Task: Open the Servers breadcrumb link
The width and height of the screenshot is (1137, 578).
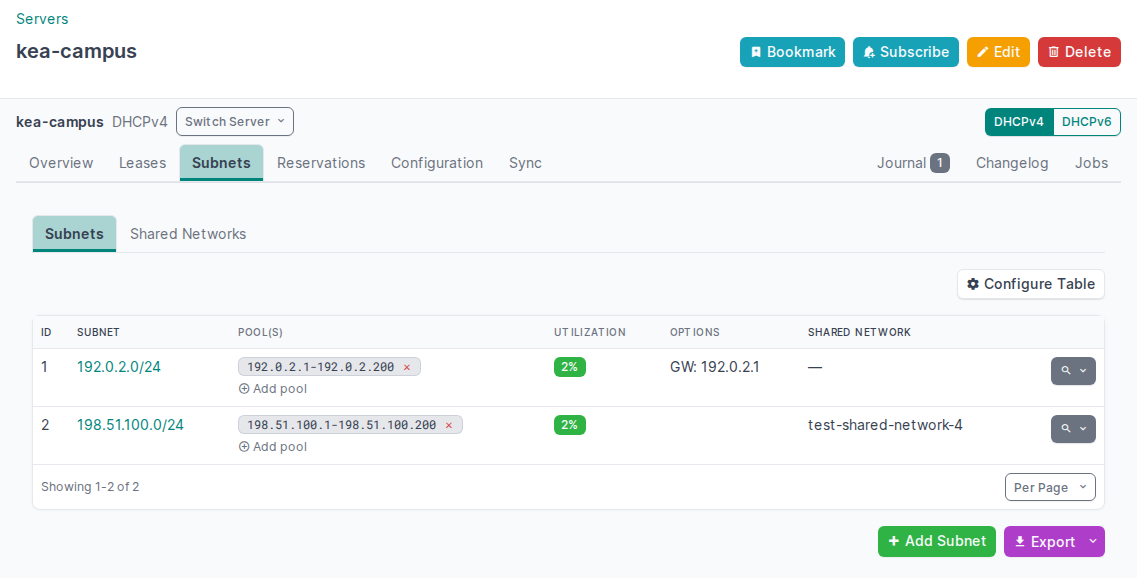Action: coord(42,19)
